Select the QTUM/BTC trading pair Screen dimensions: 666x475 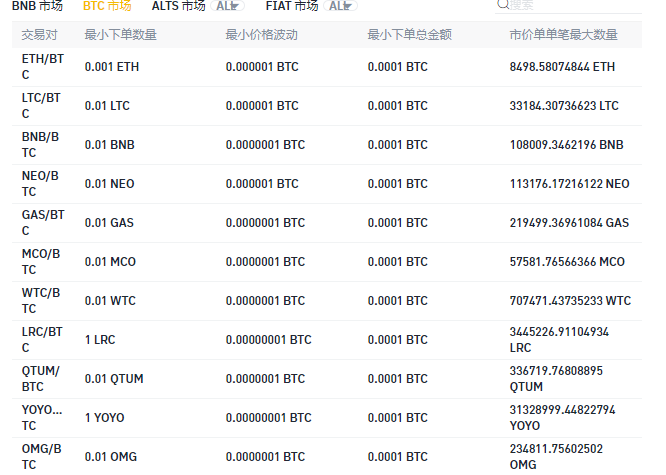pyautogui.click(x=42, y=379)
